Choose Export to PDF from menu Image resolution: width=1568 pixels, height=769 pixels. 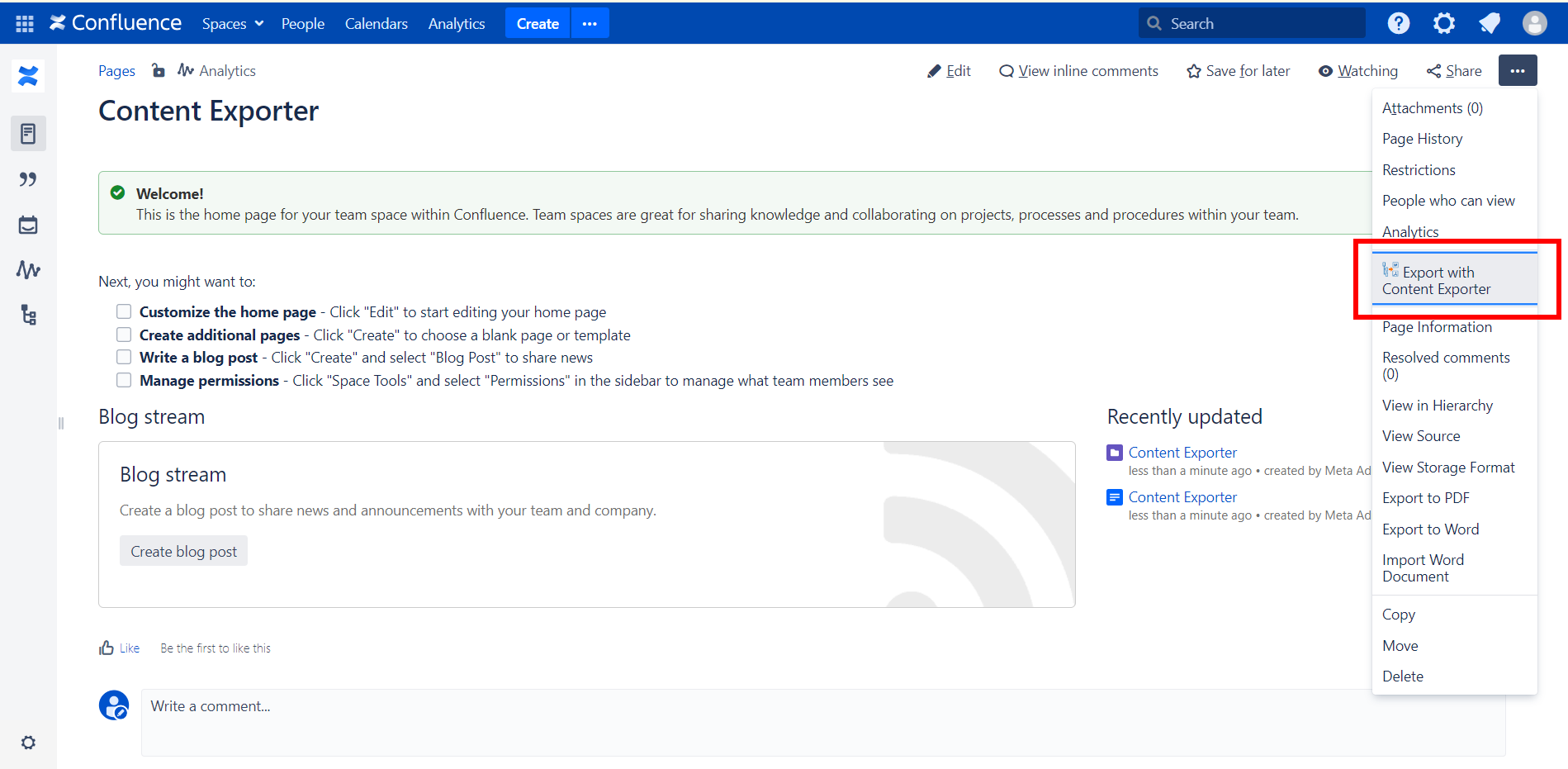coord(1426,498)
